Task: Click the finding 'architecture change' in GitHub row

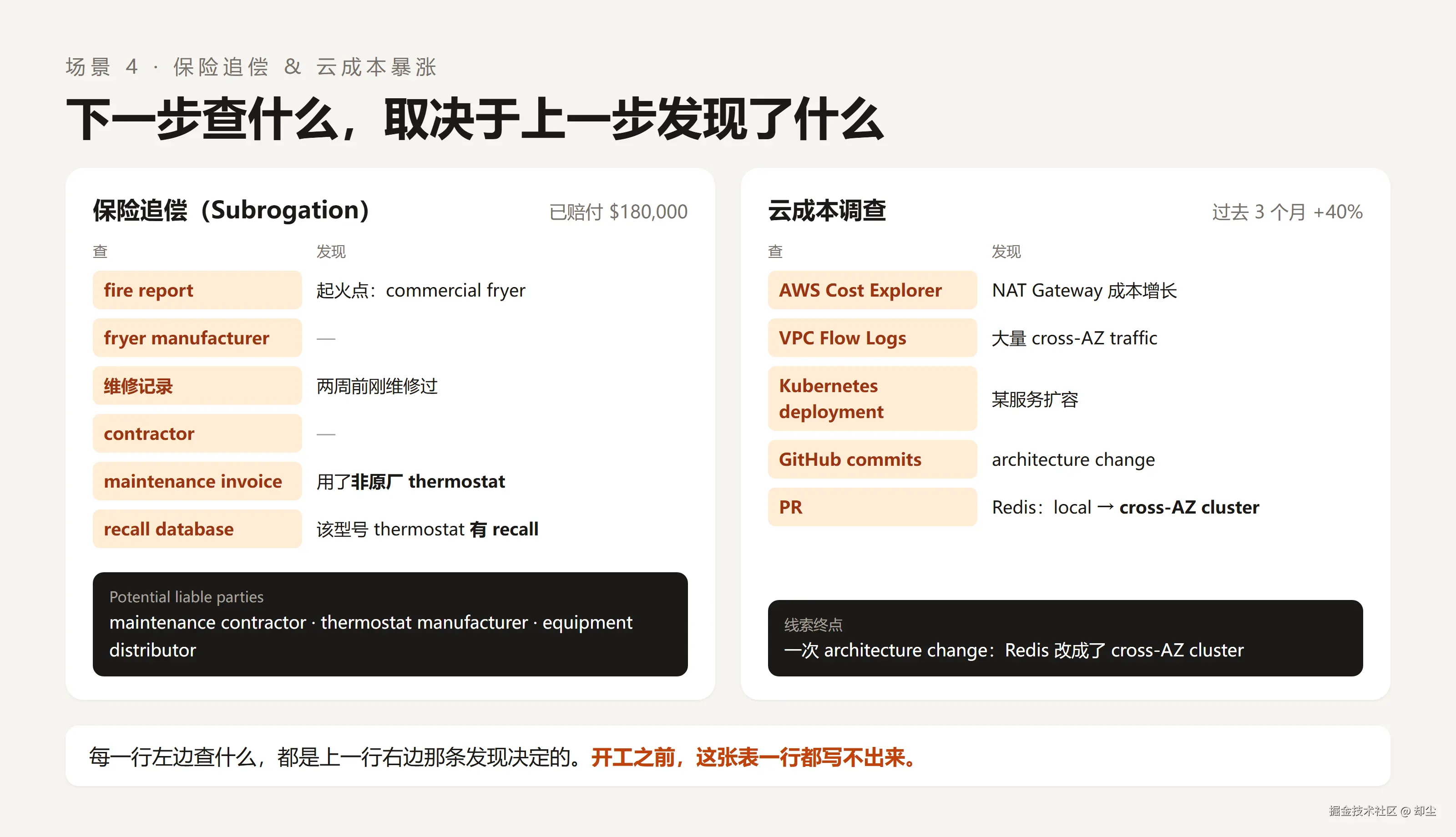Action: coord(1073,459)
